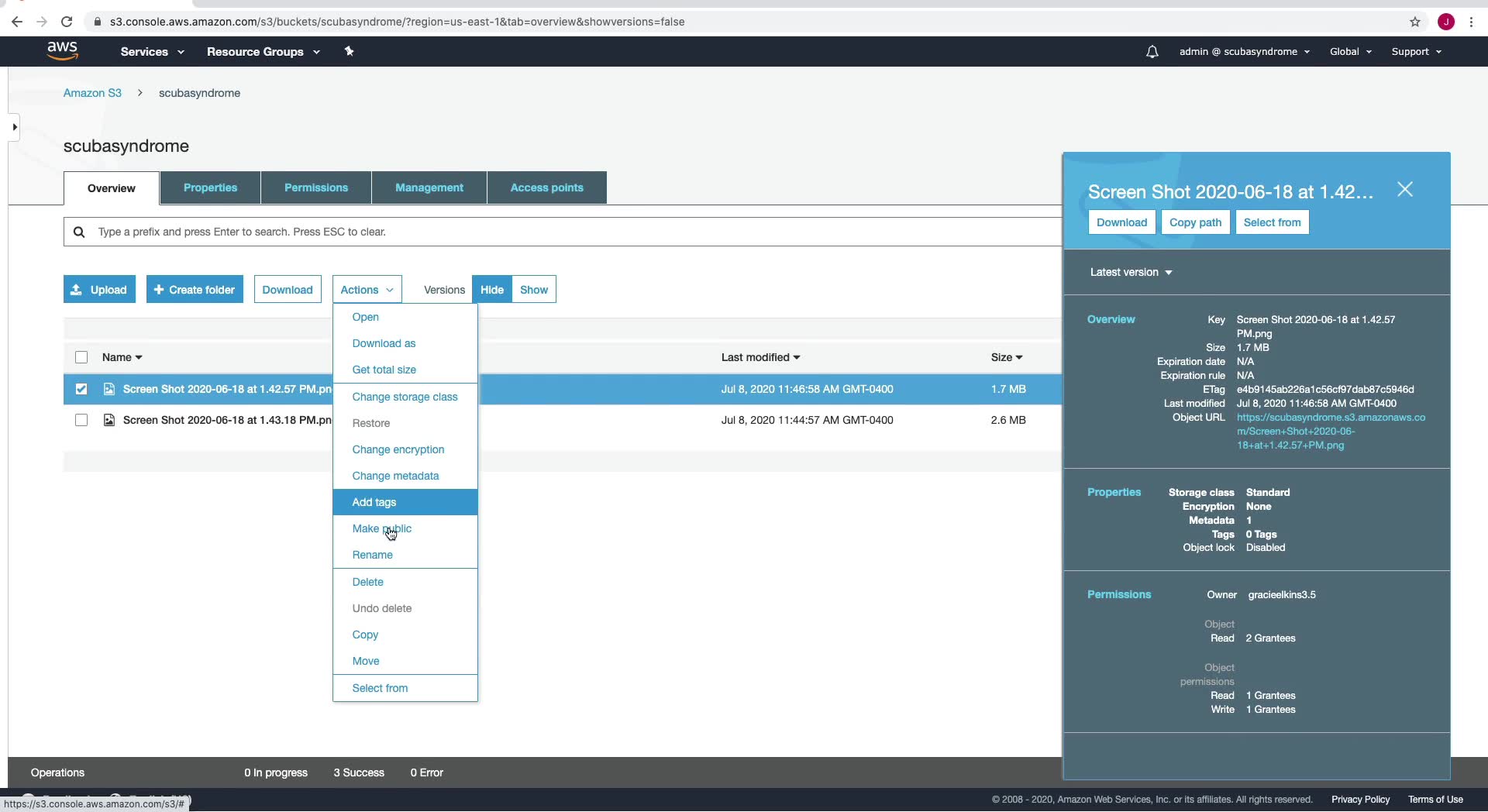The image size is (1488, 812).
Task: Switch to the Management tab
Action: point(429,188)
